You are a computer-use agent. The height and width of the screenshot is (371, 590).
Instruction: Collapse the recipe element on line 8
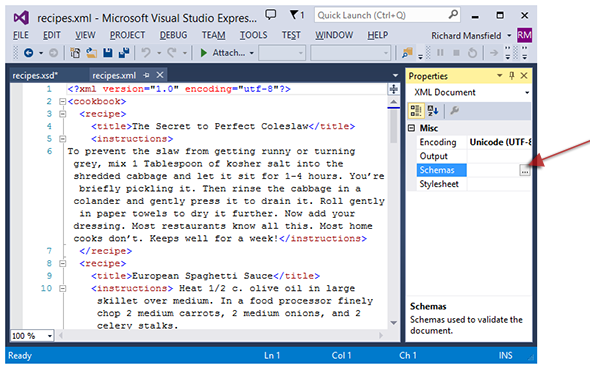click(x=62, y=263)
